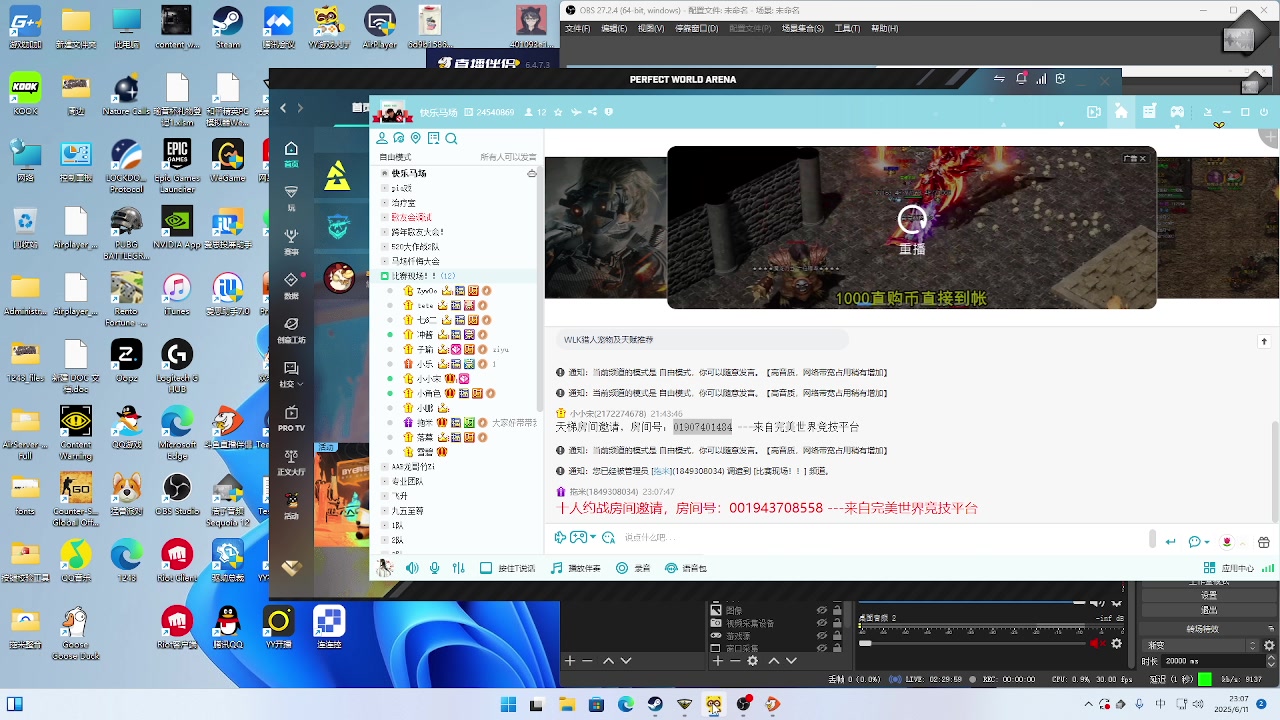Open OBS 视图(V) menu

click(651, 29)
